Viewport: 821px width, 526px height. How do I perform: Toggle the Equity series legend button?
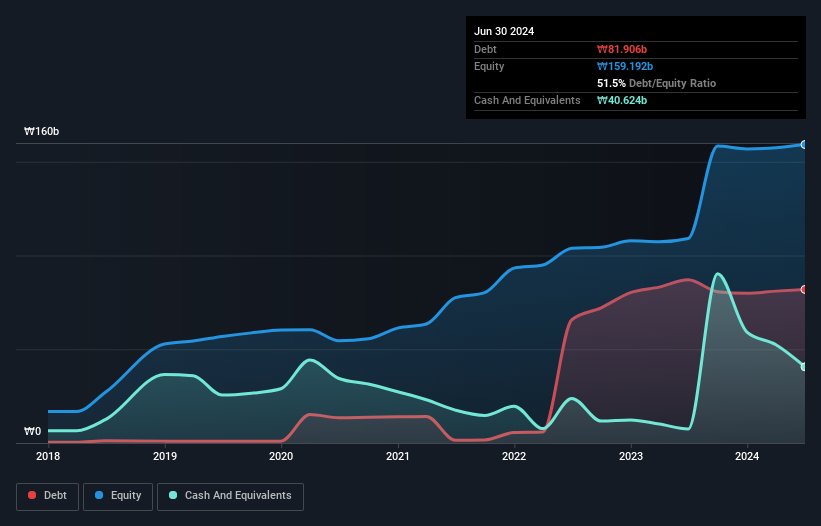(118, 496)
